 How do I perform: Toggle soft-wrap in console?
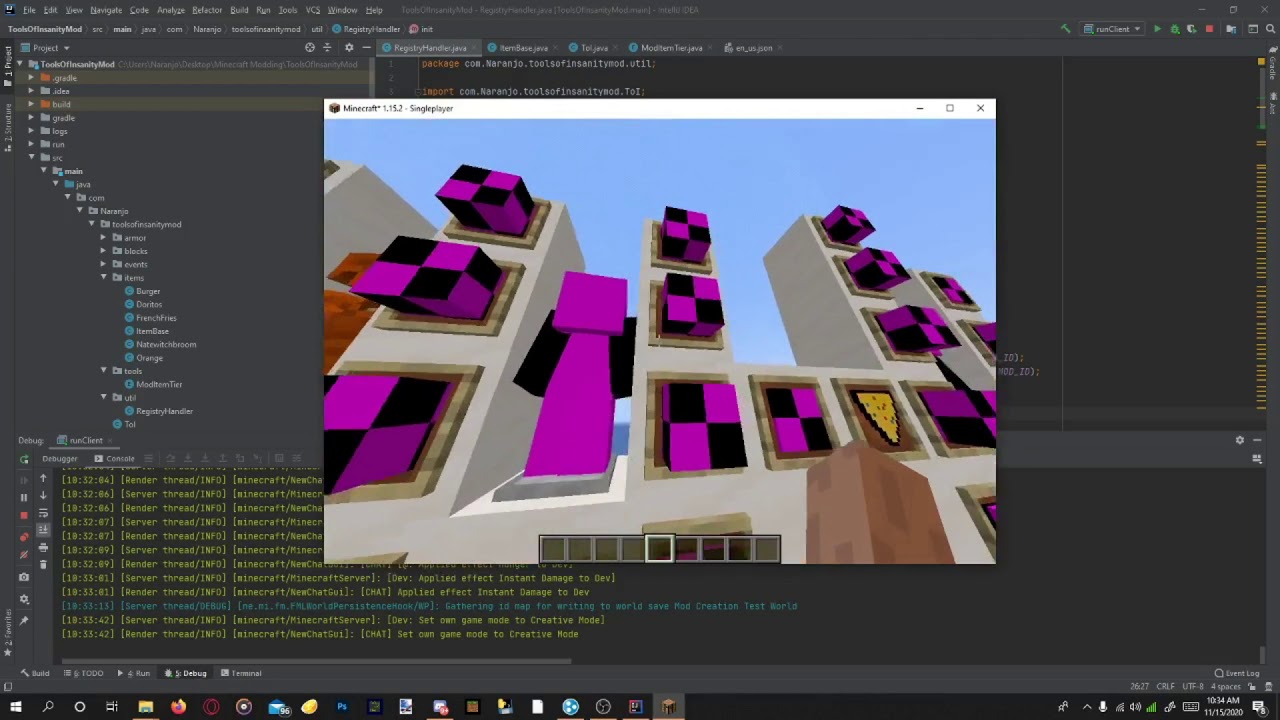point(43,513)
